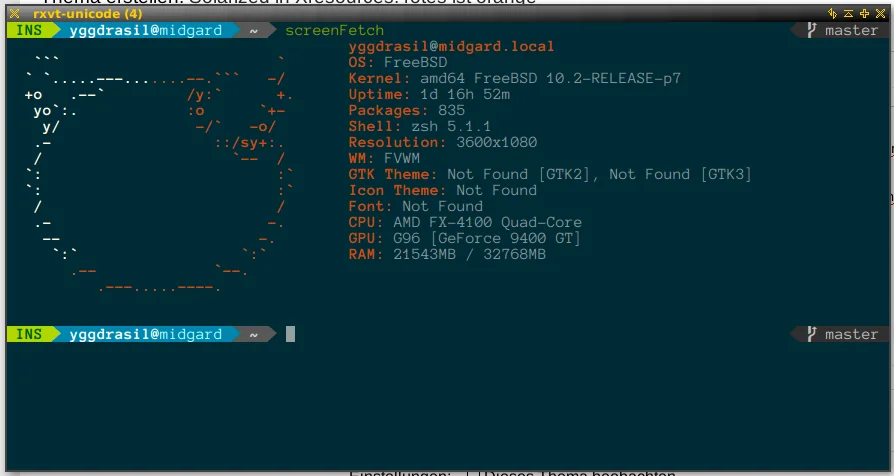This screenshot has width=894, height=476.
Task: Click the orange yggdrasil@midgard.local heading
Action: point(451,46)
